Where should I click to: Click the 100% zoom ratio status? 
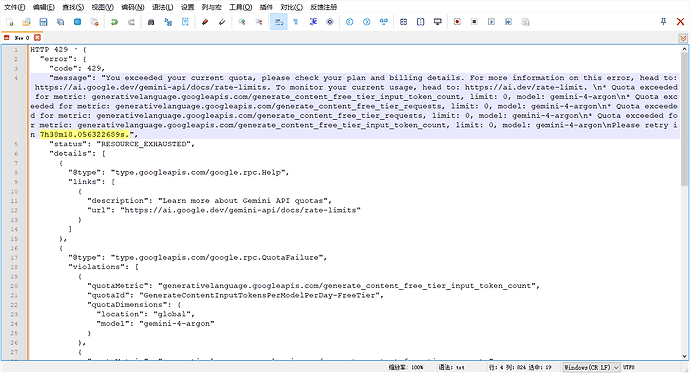406,367
